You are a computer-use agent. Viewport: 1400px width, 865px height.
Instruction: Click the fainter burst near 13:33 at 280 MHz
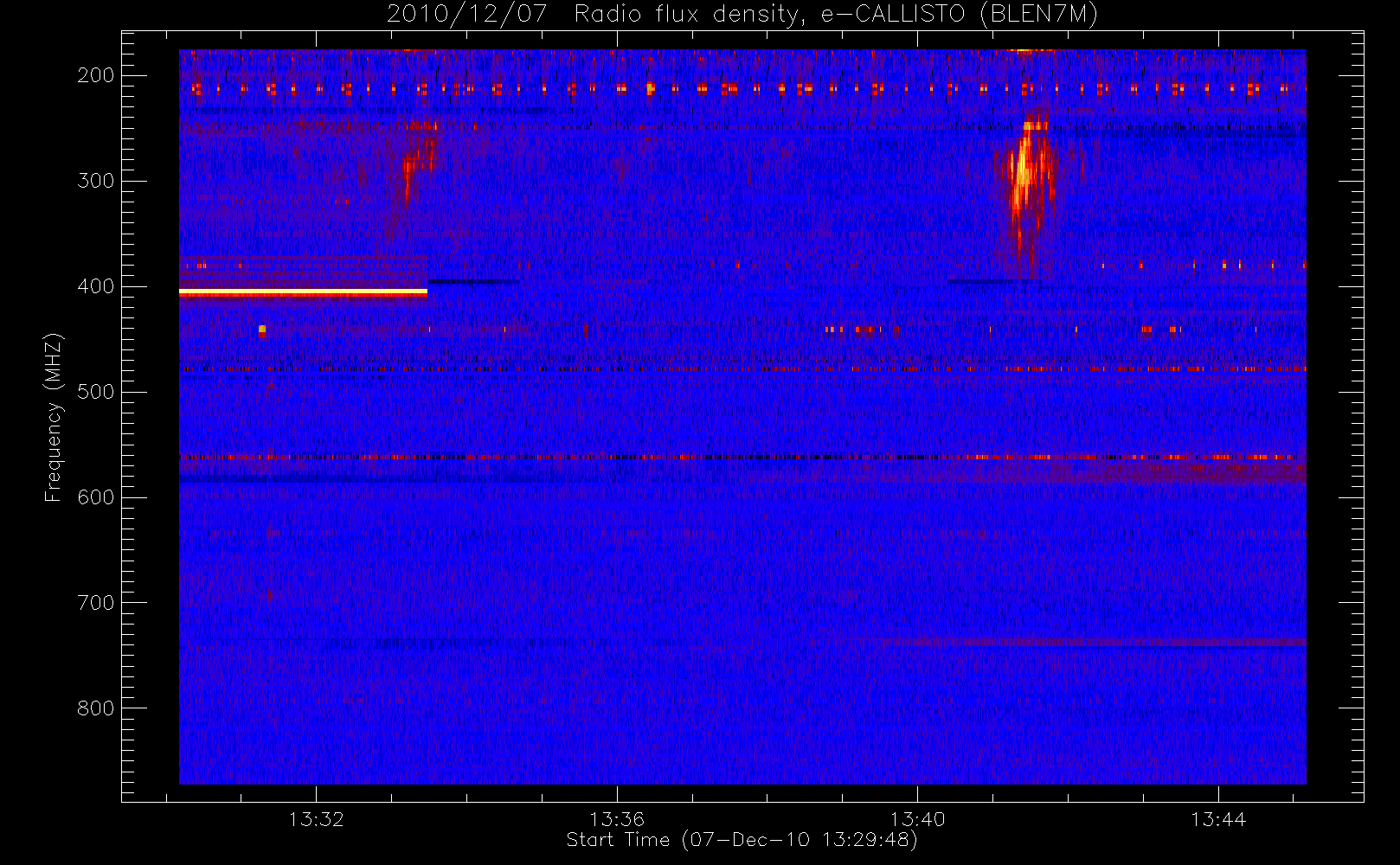pos(418,162)
